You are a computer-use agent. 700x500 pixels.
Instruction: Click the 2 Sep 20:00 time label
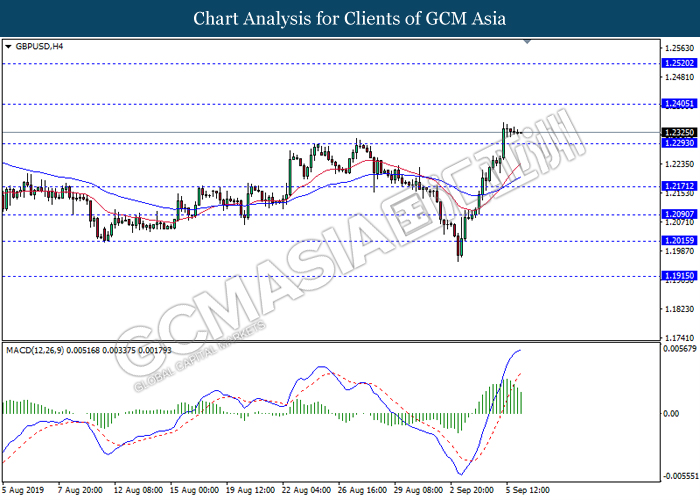(x=471, y=489)
